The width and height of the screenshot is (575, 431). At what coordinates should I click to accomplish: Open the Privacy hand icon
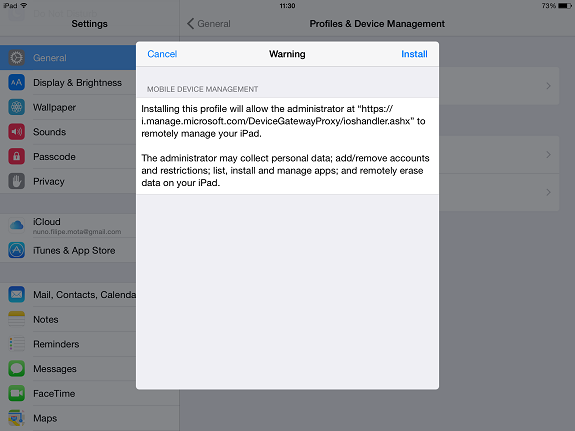(x=17, y=181)
